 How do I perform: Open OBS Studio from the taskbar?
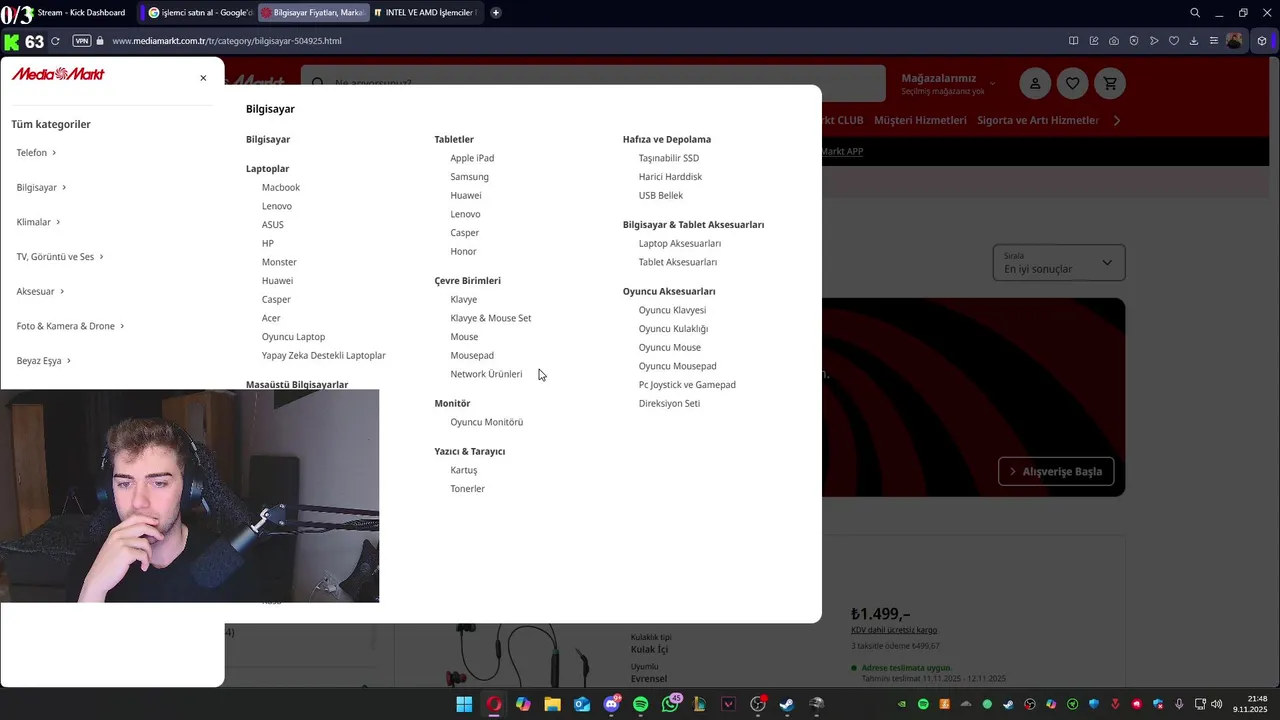click(758, 704)
